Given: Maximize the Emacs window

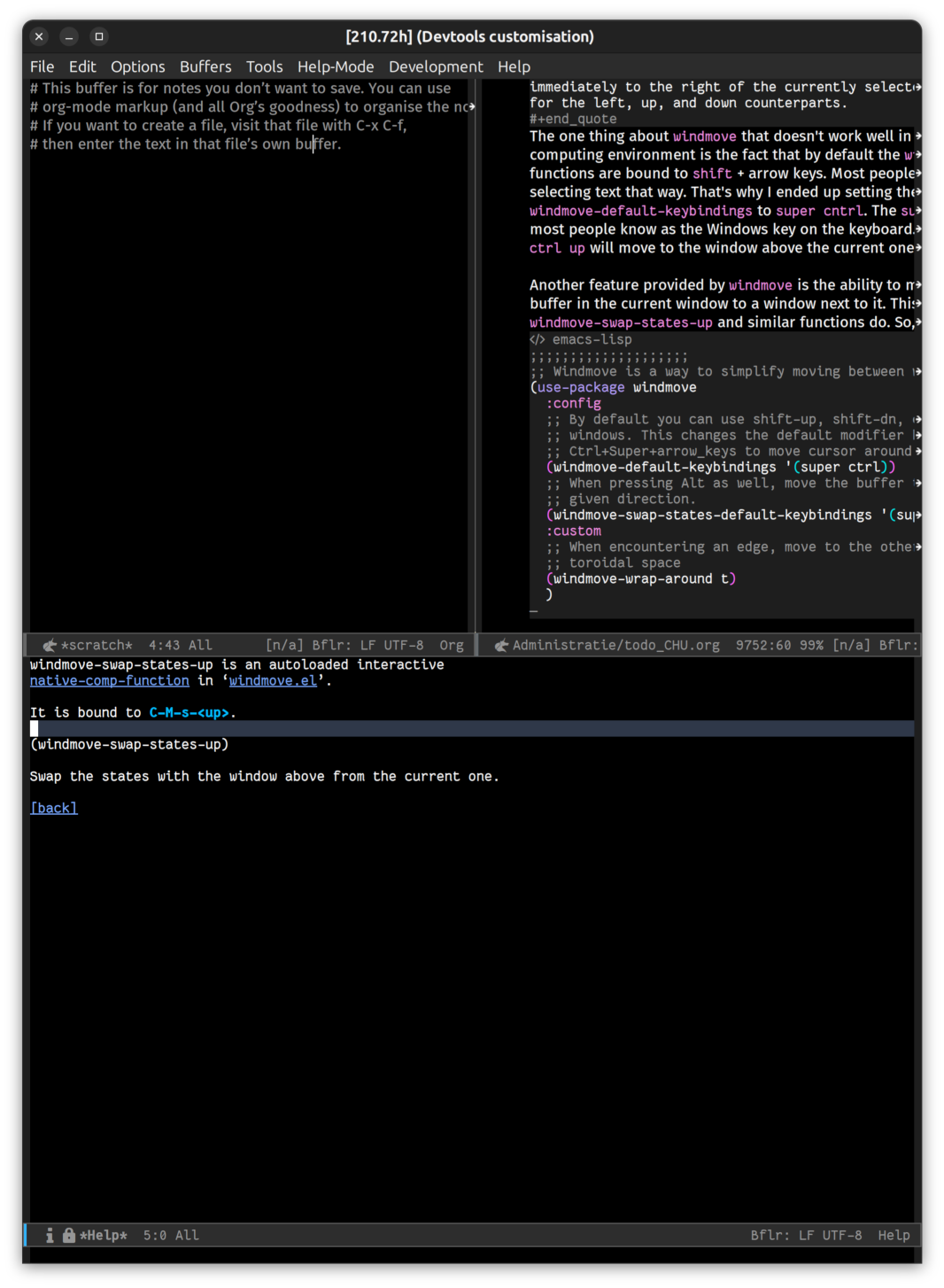Looking at the screenshot, I should (99, 36).
